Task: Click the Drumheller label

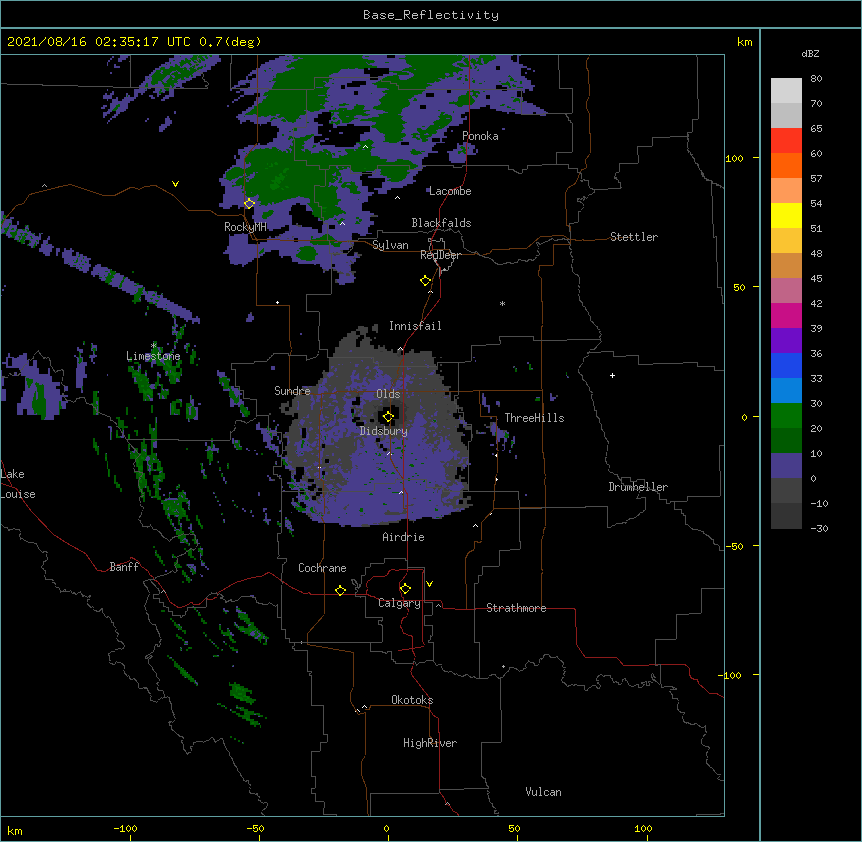Action: (x=638, y=487)
